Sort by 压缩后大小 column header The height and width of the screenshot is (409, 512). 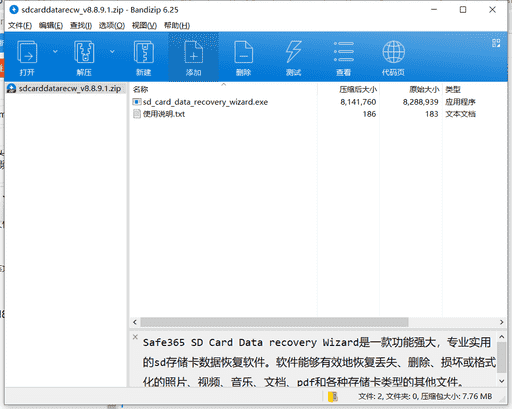coord(348,89)
